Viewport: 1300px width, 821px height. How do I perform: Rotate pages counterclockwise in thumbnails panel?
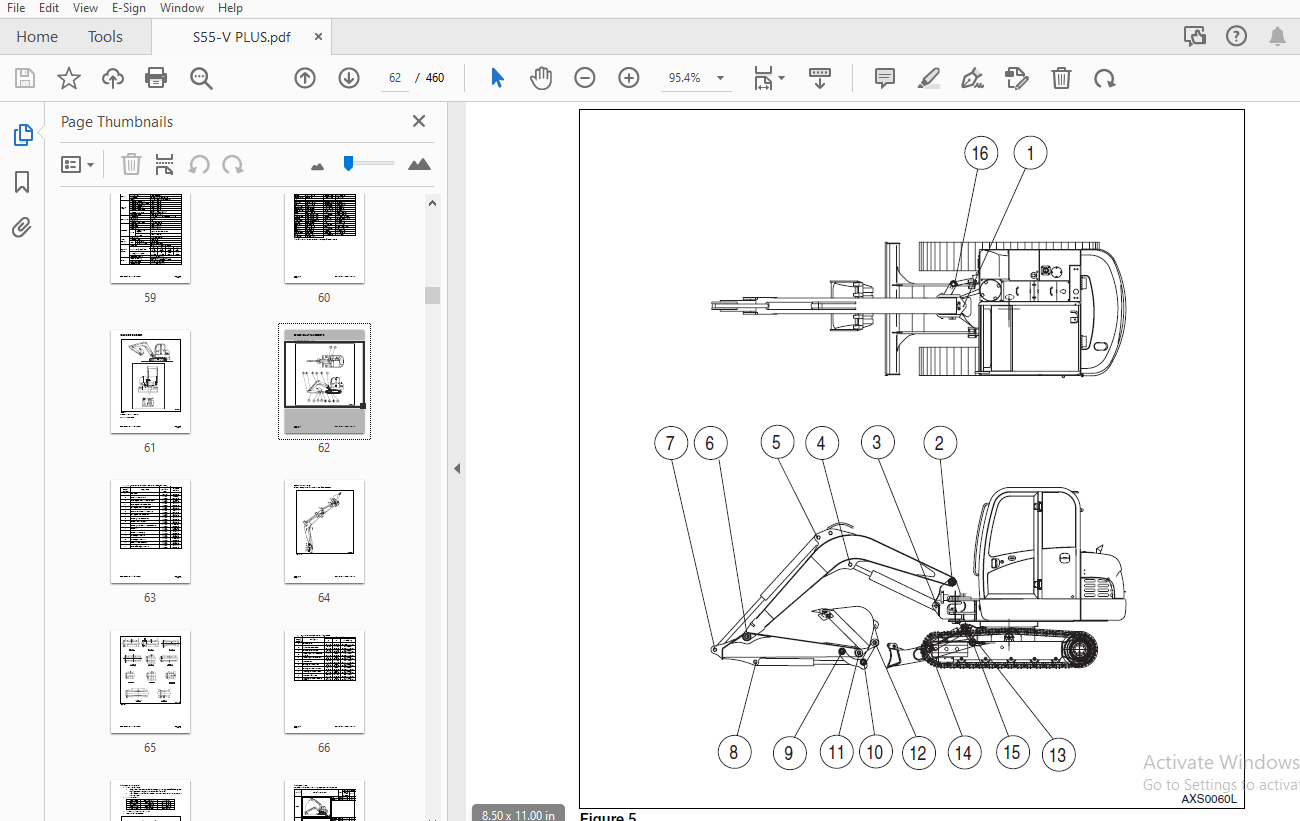(199, 164)
